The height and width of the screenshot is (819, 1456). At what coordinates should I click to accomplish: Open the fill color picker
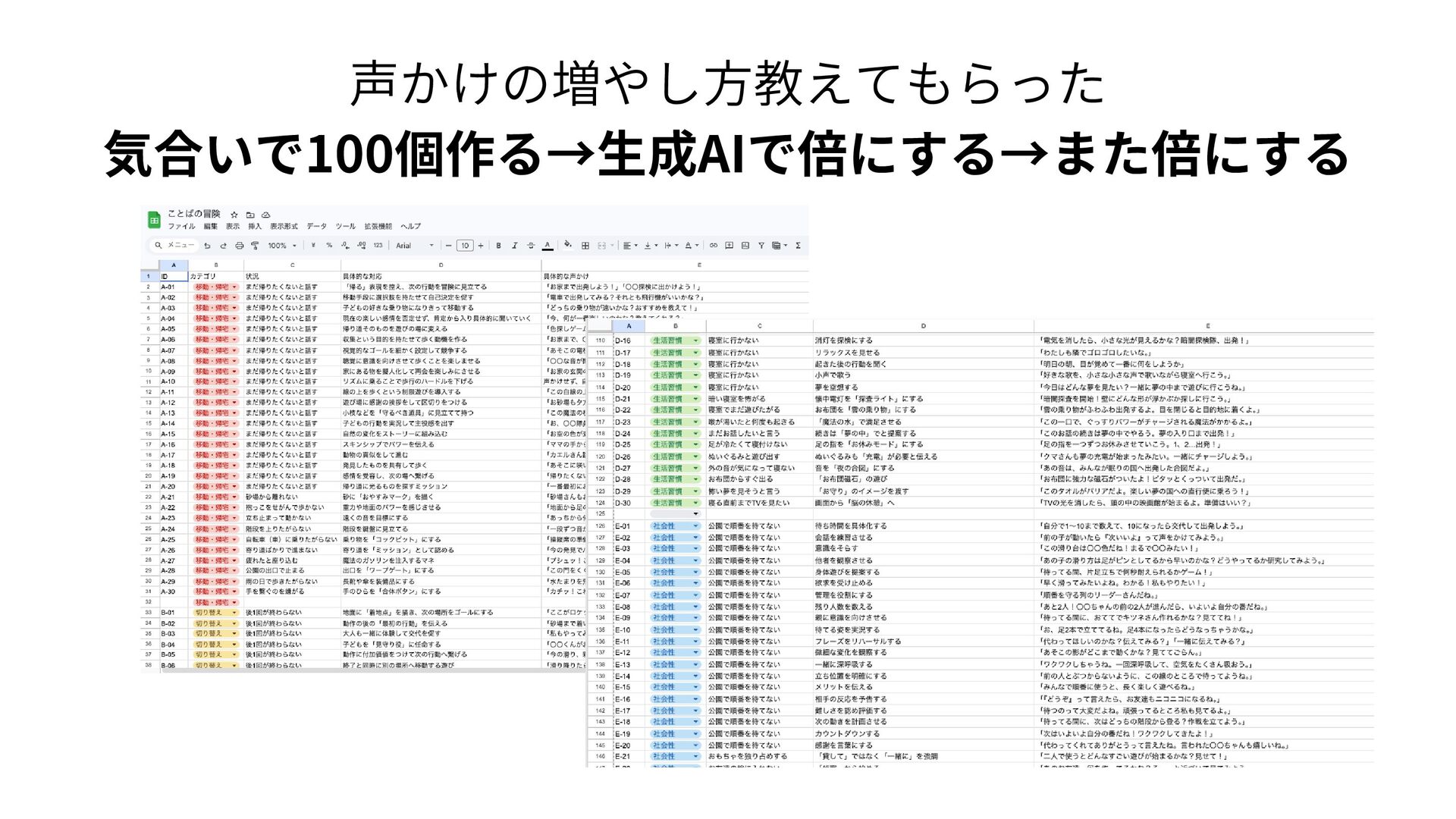tap(567, 245)
